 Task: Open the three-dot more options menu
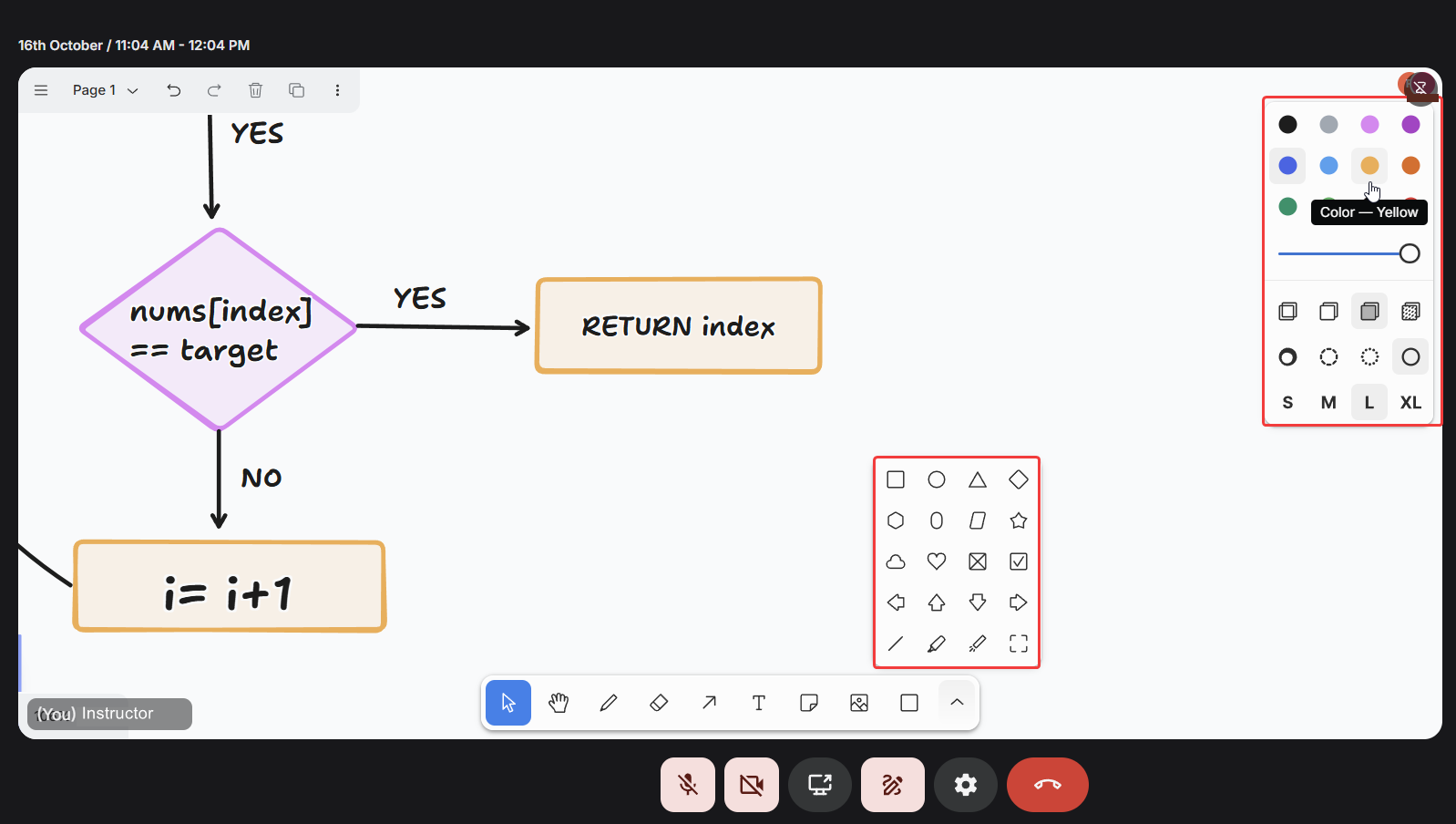tap(337, 90)
